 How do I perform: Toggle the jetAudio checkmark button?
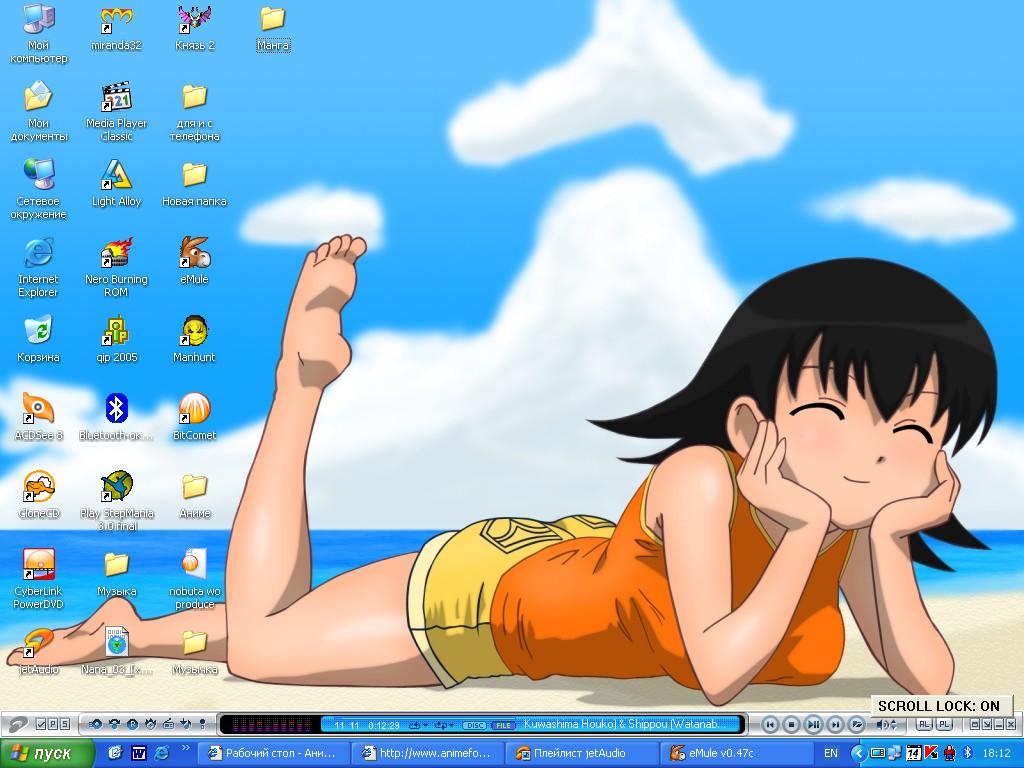(41, 724)
